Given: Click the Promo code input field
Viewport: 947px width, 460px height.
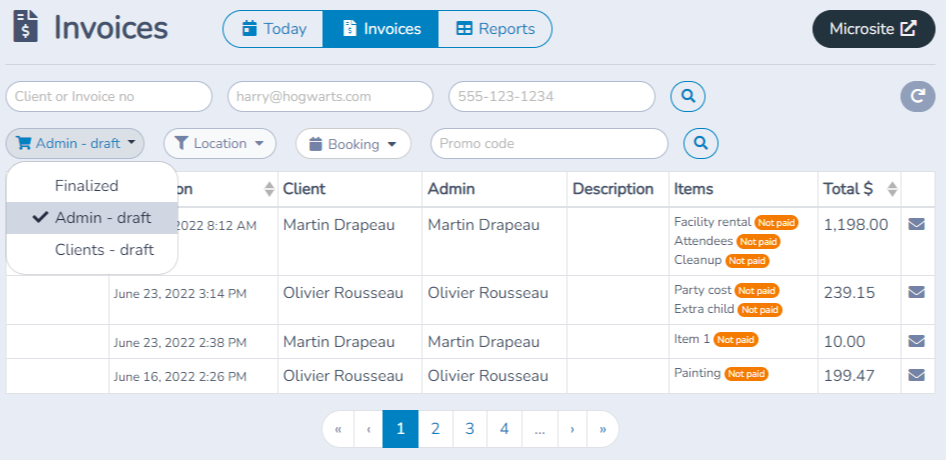Looking at the screenshot, I should click(x=550, y=144).
